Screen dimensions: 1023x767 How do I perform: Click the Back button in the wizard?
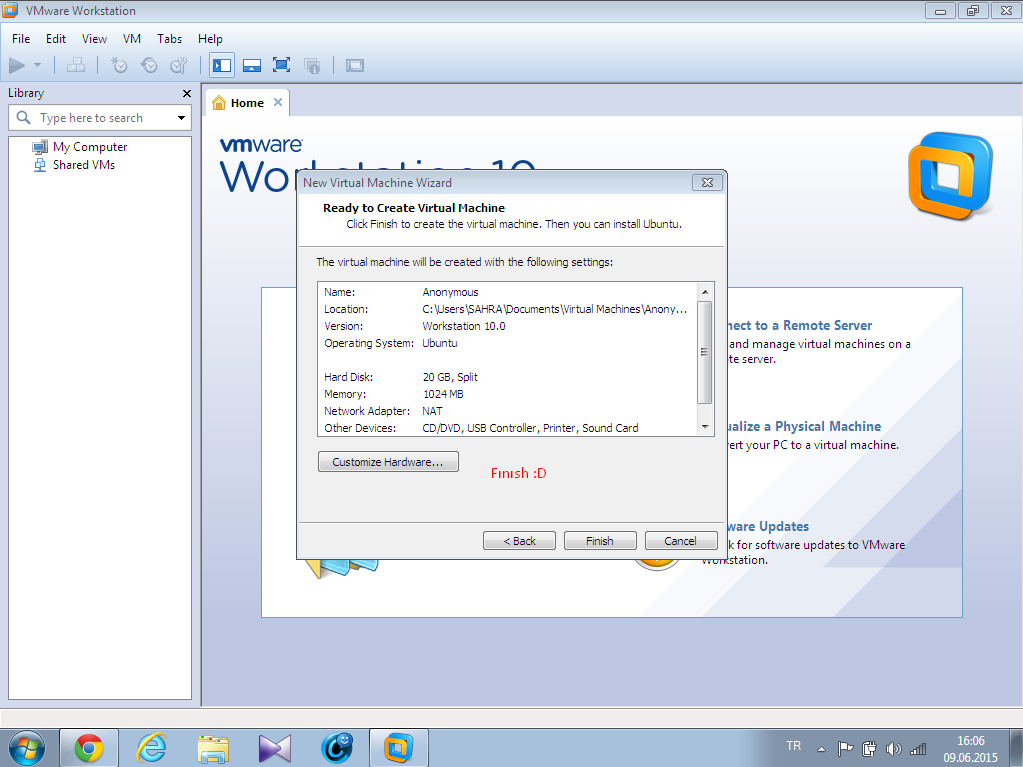coord(519,541)
